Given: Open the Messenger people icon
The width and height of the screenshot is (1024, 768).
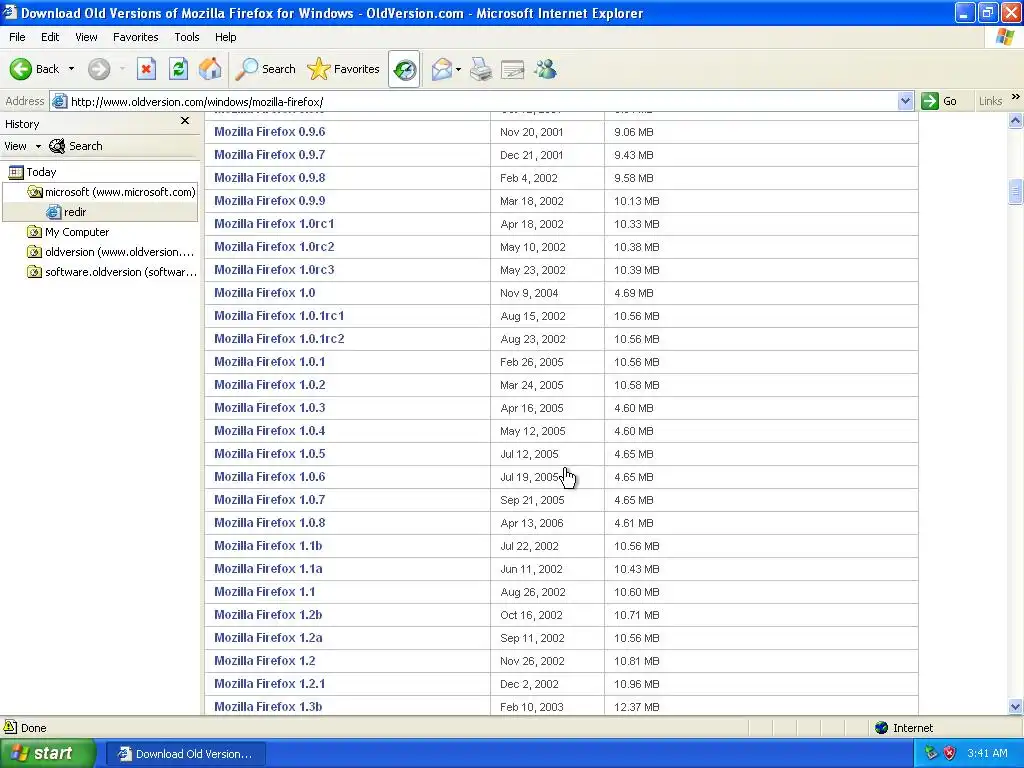Looking at the screenshot, I should [x=545, y=69].
